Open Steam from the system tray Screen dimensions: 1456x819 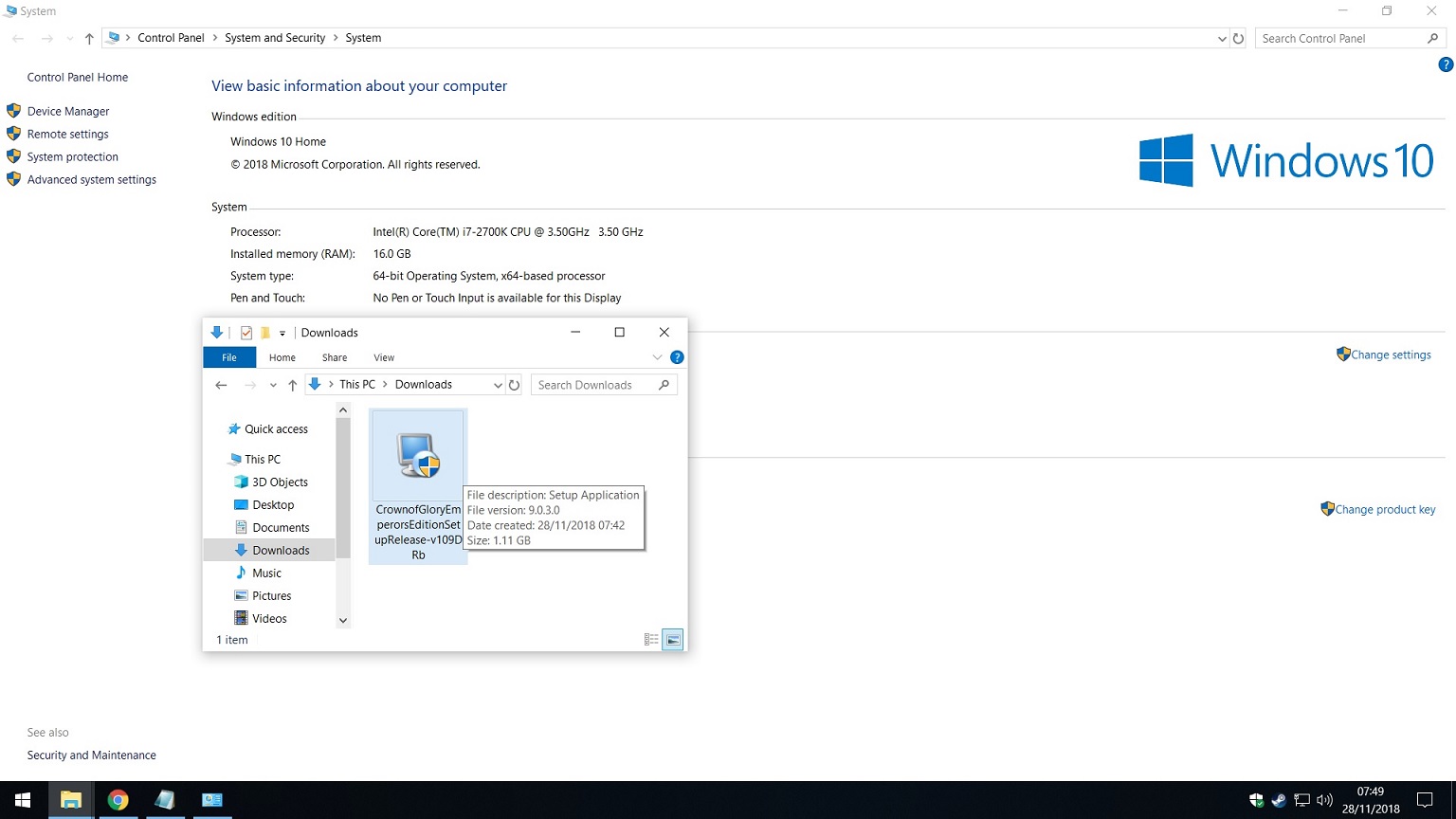pyautogui.click(x=1280, y=800)
